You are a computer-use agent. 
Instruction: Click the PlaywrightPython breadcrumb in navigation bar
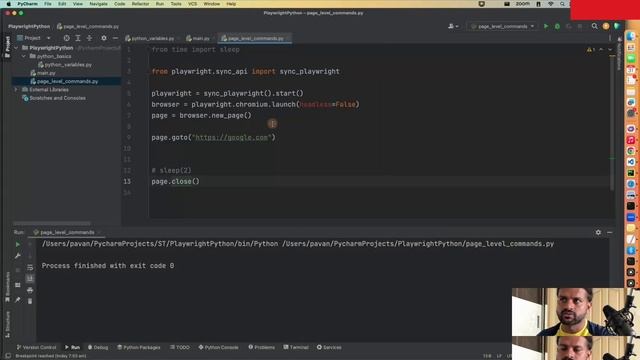(29, 27)
